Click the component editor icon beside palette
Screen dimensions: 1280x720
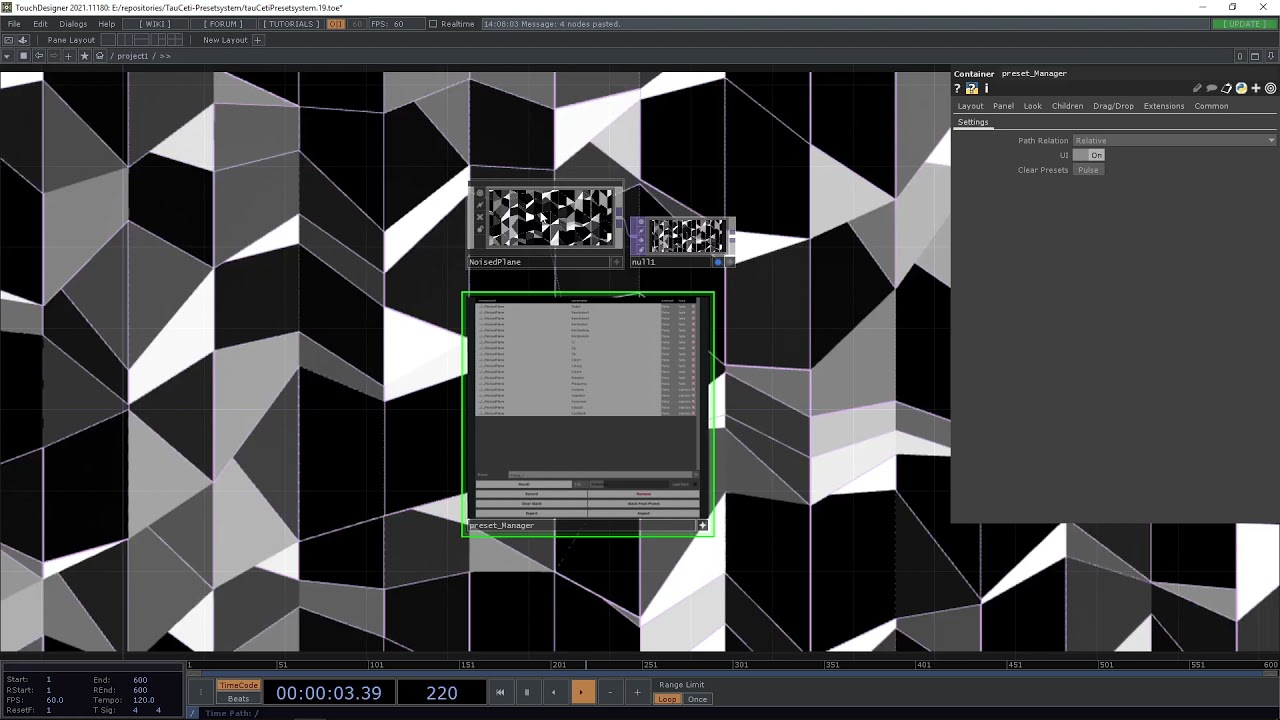[23, 40]
